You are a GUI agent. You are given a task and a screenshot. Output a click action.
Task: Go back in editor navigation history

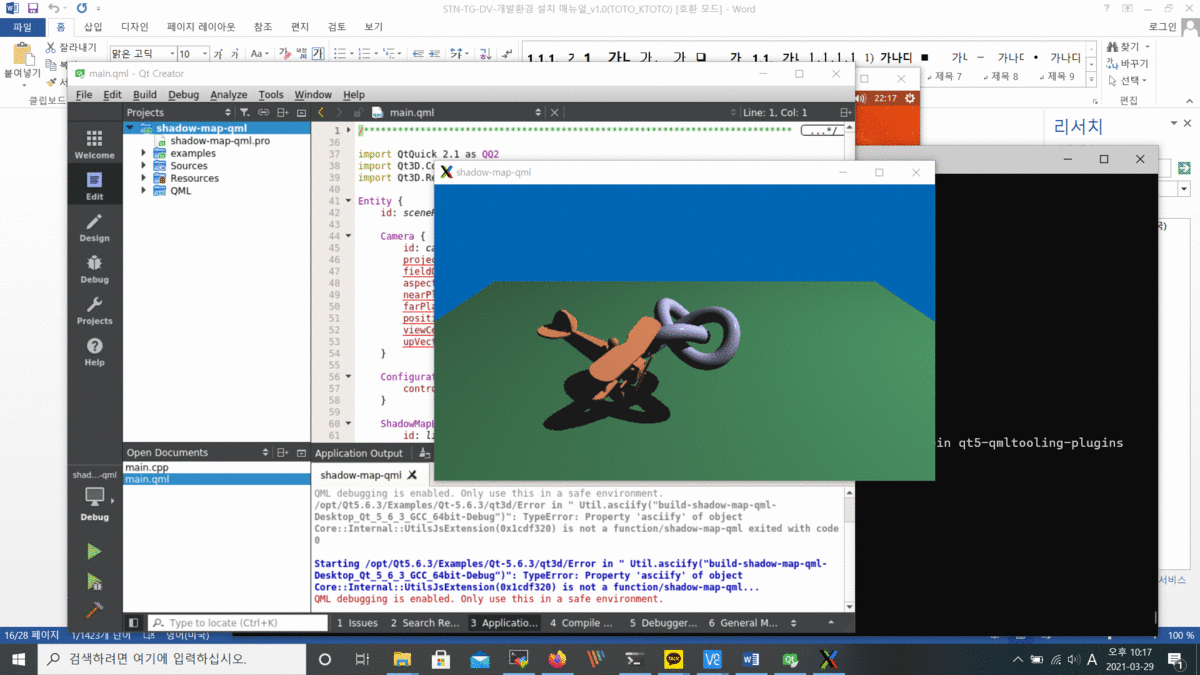[320, 113]
